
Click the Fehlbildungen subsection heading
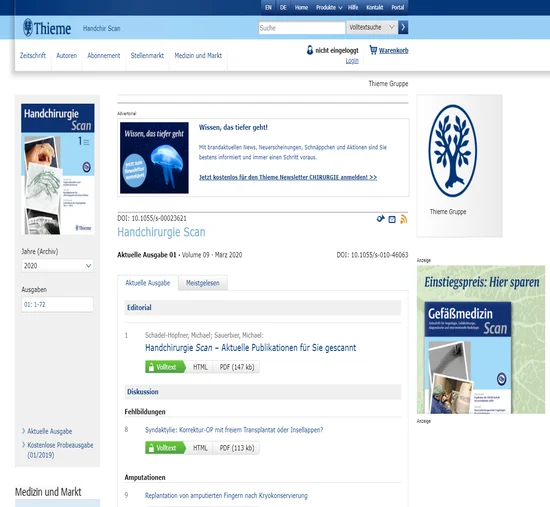pyautogui.click(x=145, y=412)
